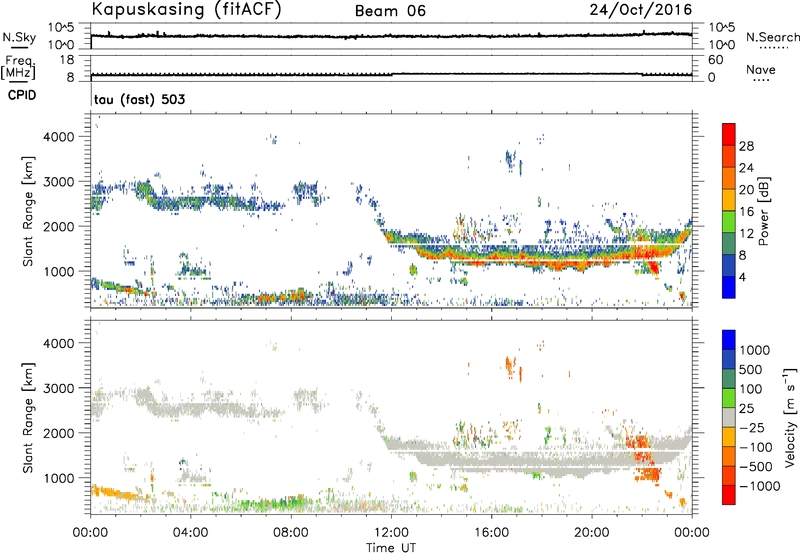The image size is (800, 554).
Task: Click the 12 label on Power colorbar
Action: click(746, 233)
